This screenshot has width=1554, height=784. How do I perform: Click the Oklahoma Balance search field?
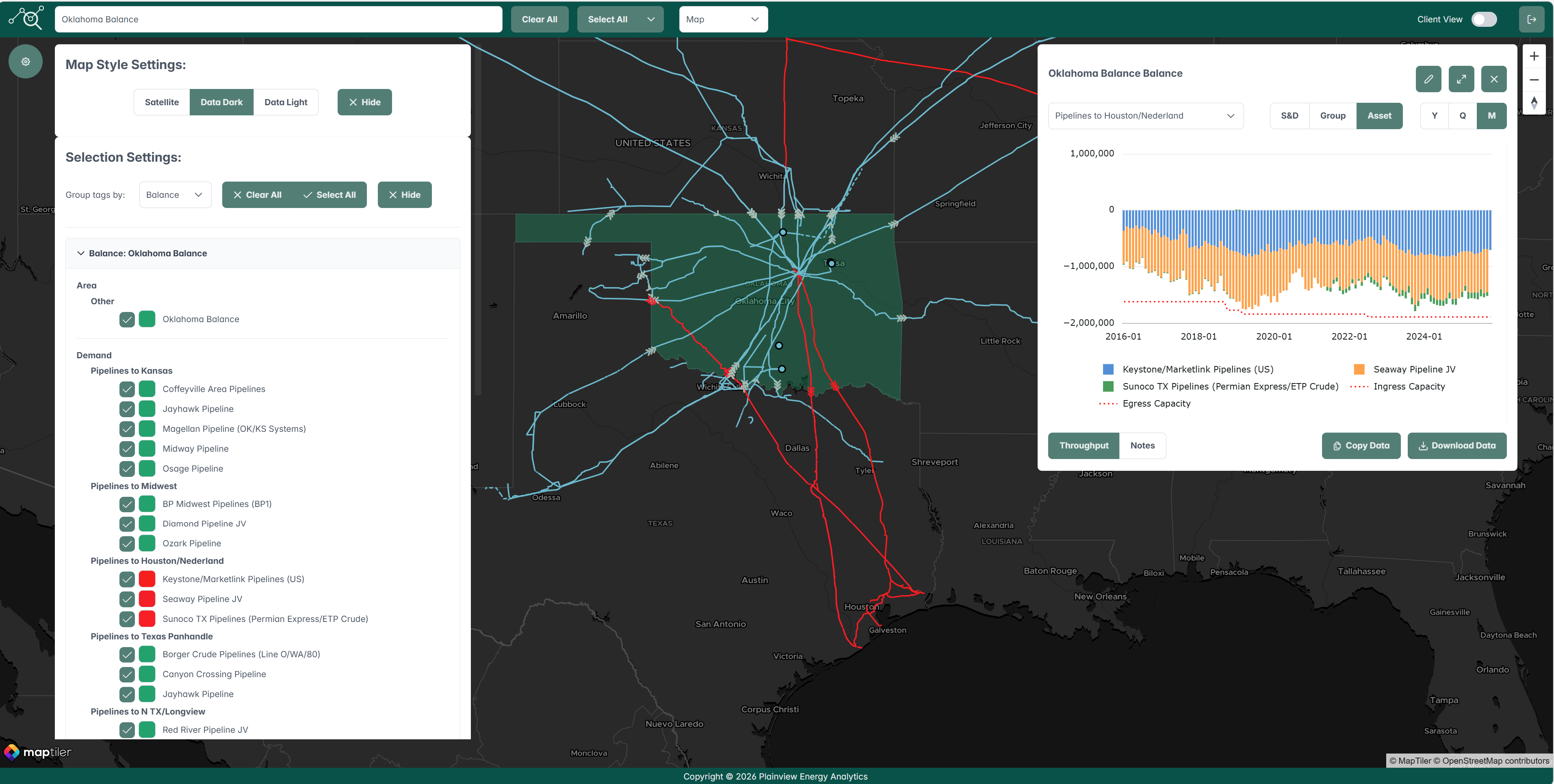point(277,19)
